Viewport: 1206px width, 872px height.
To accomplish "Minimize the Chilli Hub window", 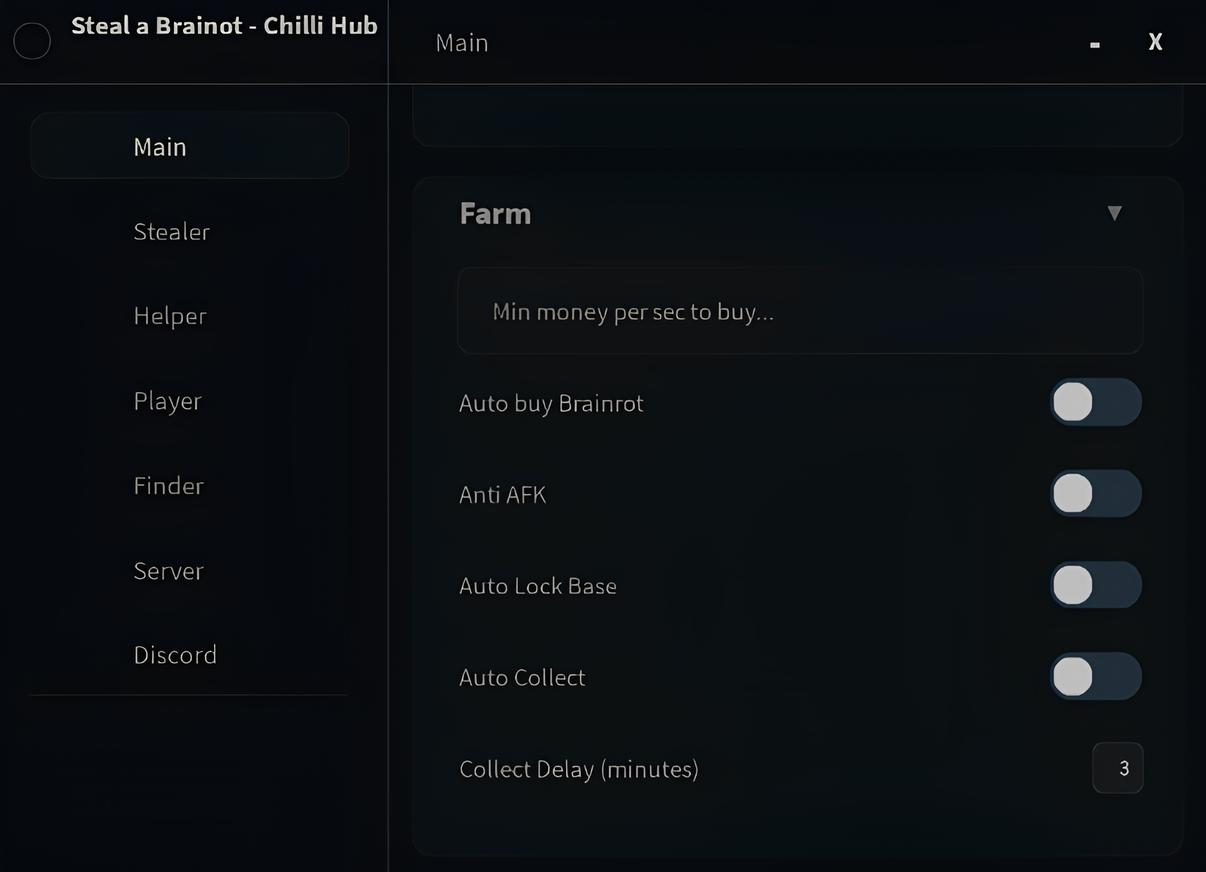I will (1095, 44).
